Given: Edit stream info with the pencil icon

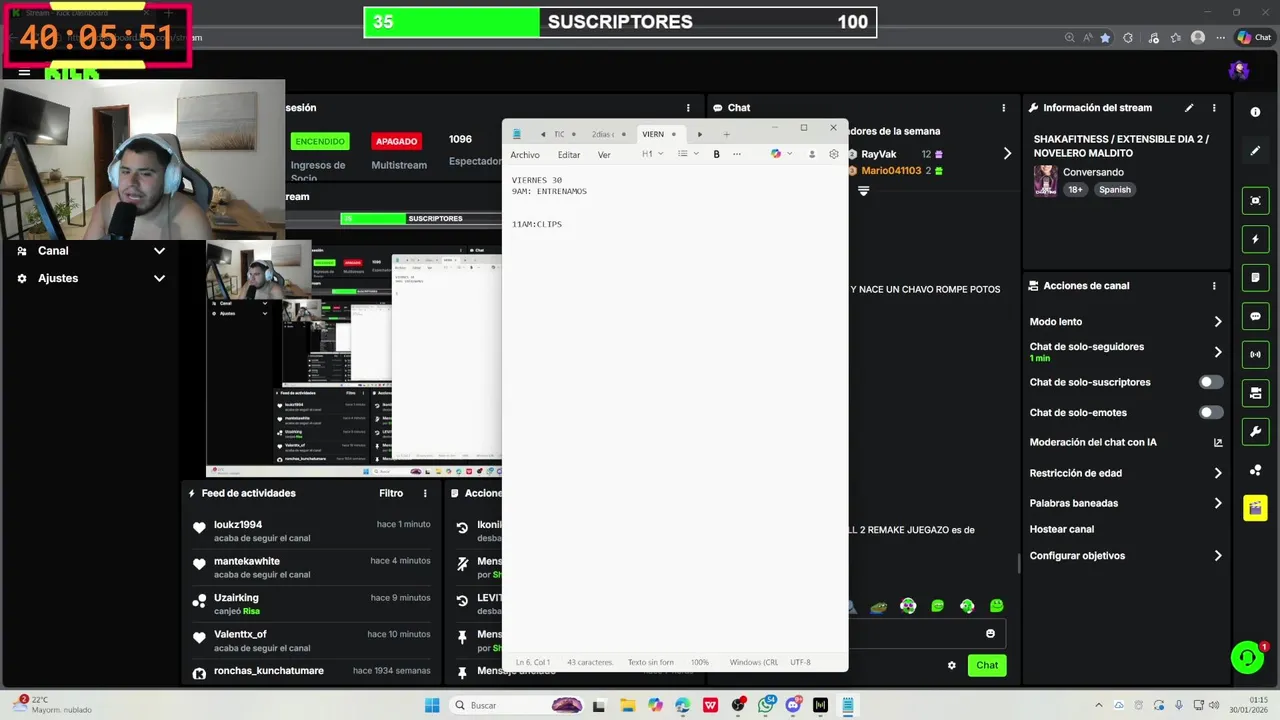Looking at the screenshot, I should 1189,108.
